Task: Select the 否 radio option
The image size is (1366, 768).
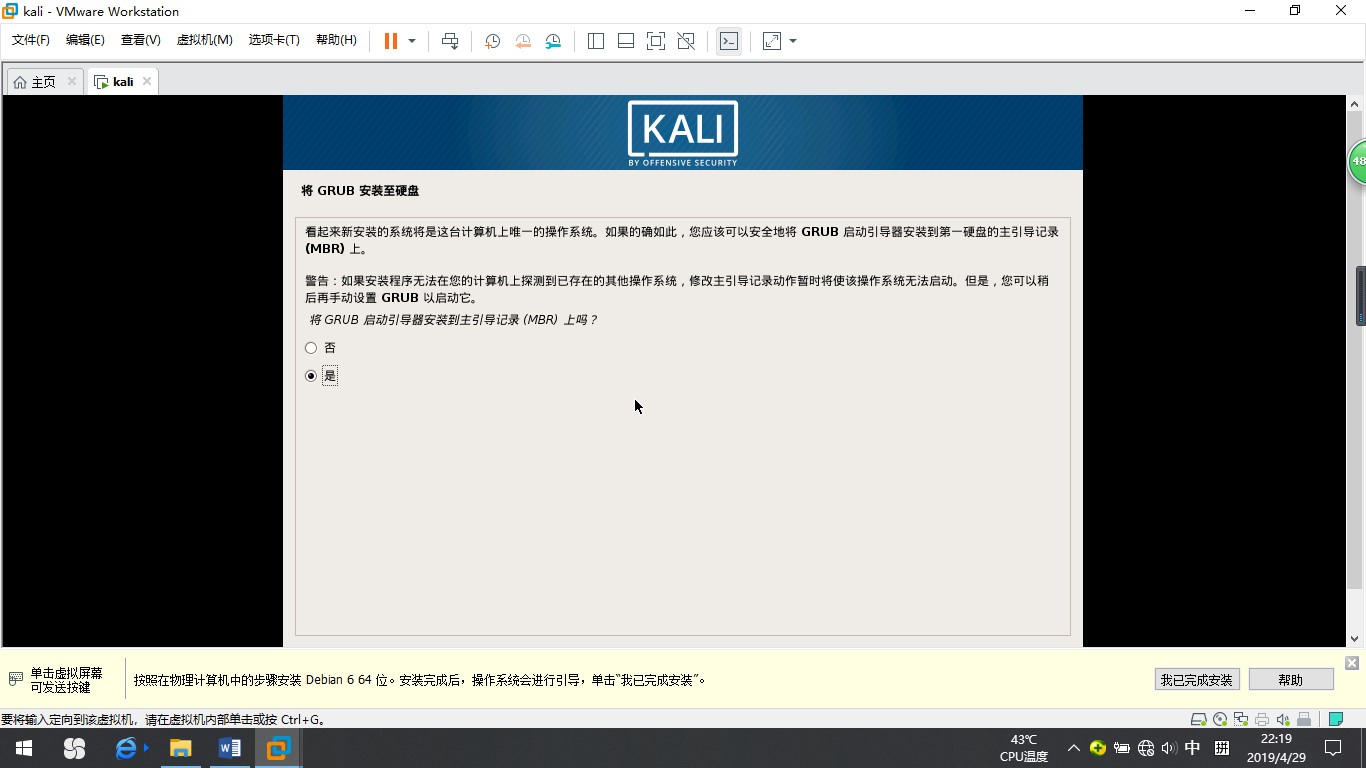Action: coord(311,348)
